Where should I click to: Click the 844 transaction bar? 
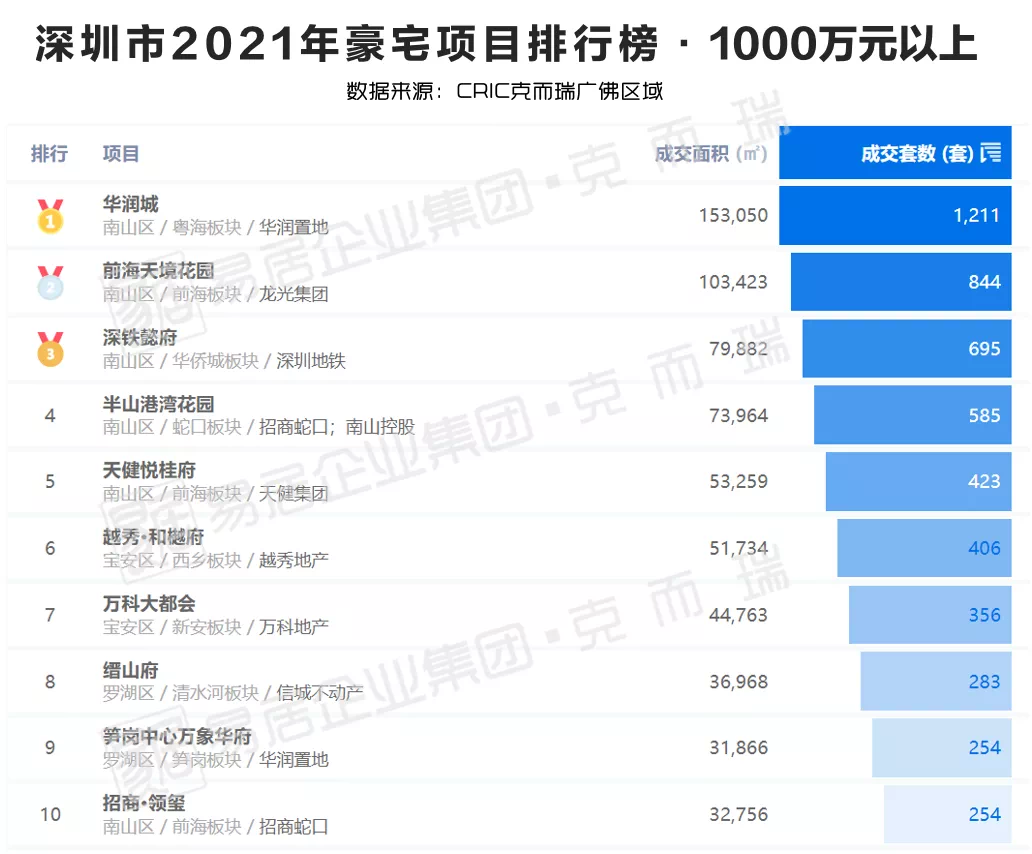pos(901,282)
